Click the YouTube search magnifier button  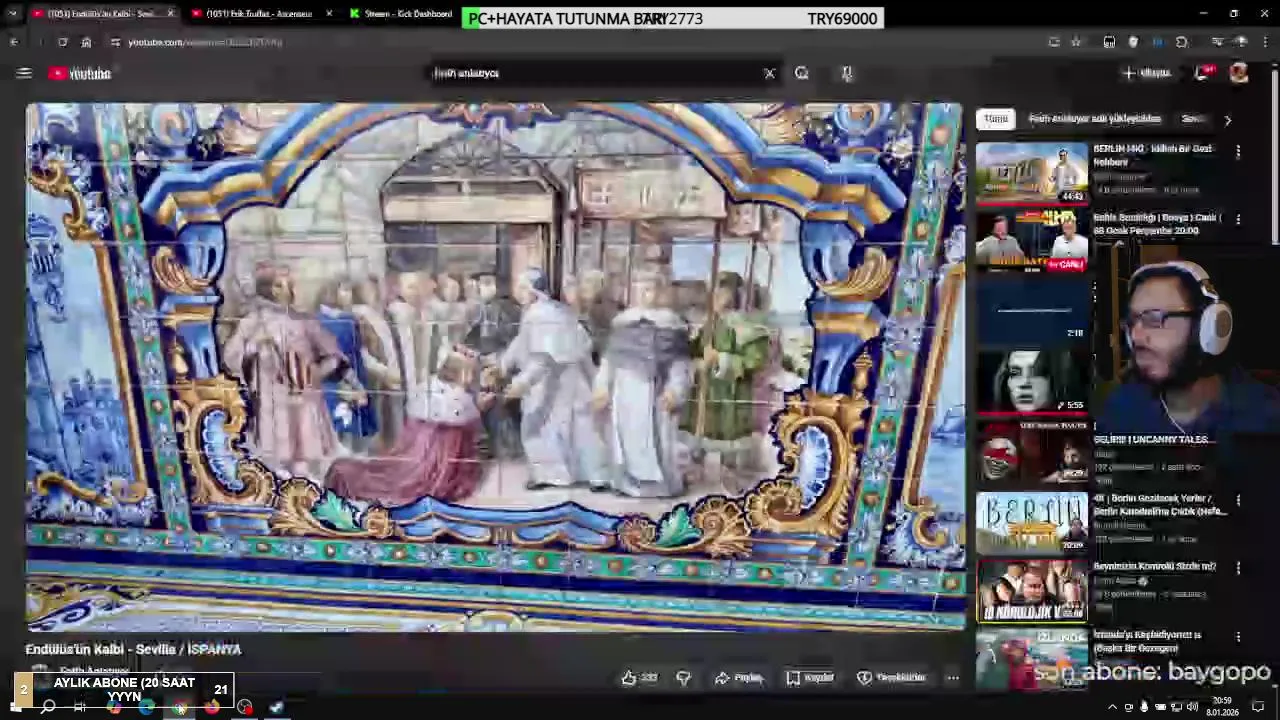pyautogui.click(x=801, y=73)
